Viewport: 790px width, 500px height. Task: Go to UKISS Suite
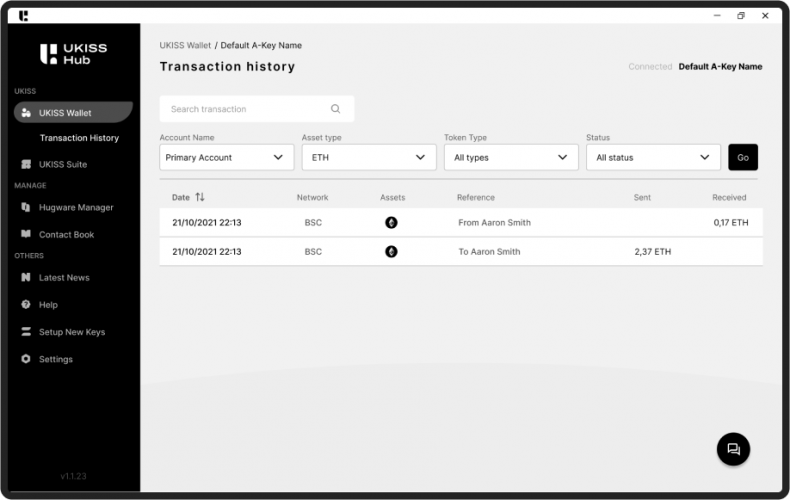[x=63, y=164]
